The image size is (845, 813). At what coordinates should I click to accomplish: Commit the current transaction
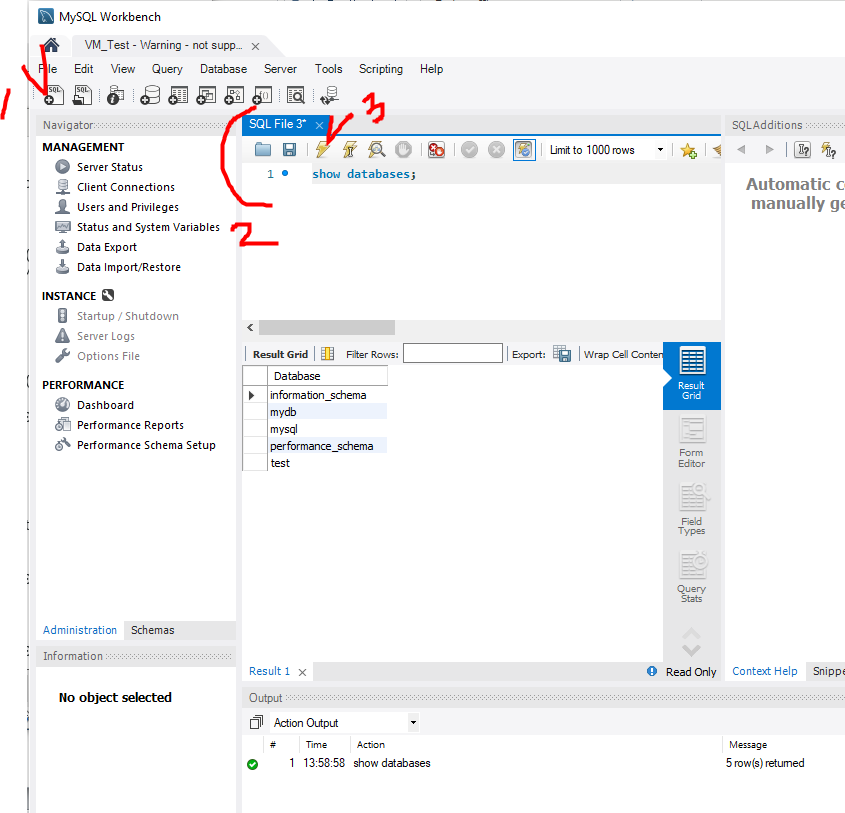(469, 149)
